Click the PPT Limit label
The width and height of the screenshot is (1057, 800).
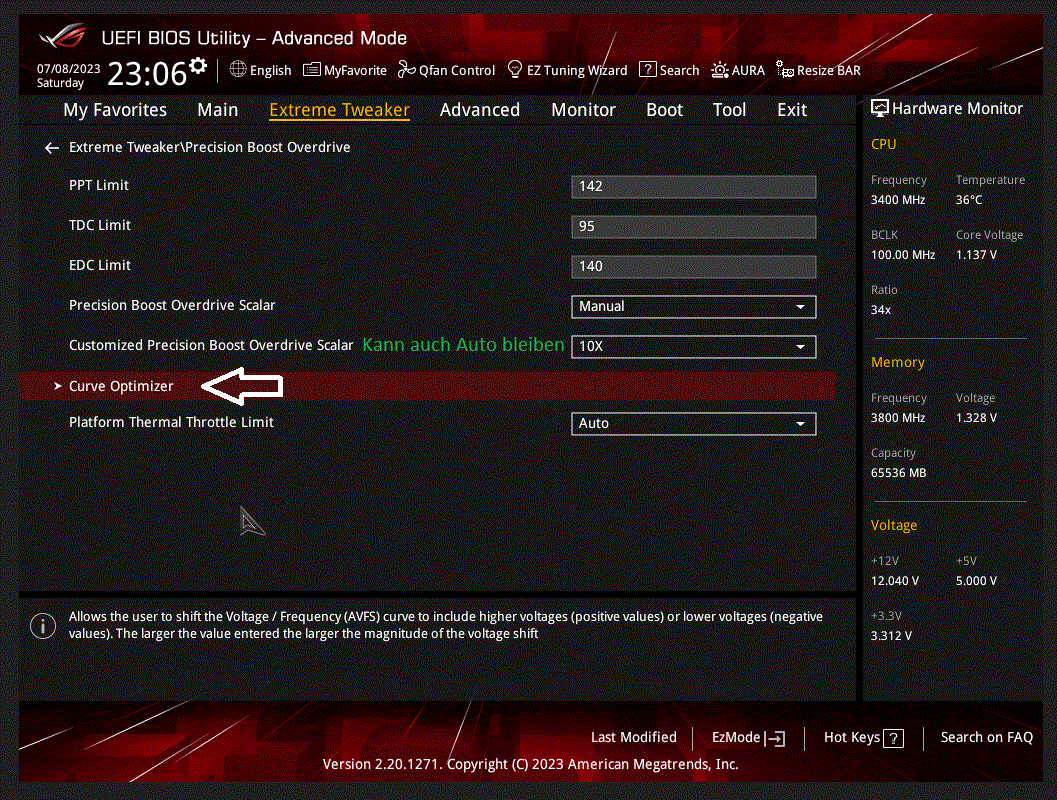click(x=98, y=185)
